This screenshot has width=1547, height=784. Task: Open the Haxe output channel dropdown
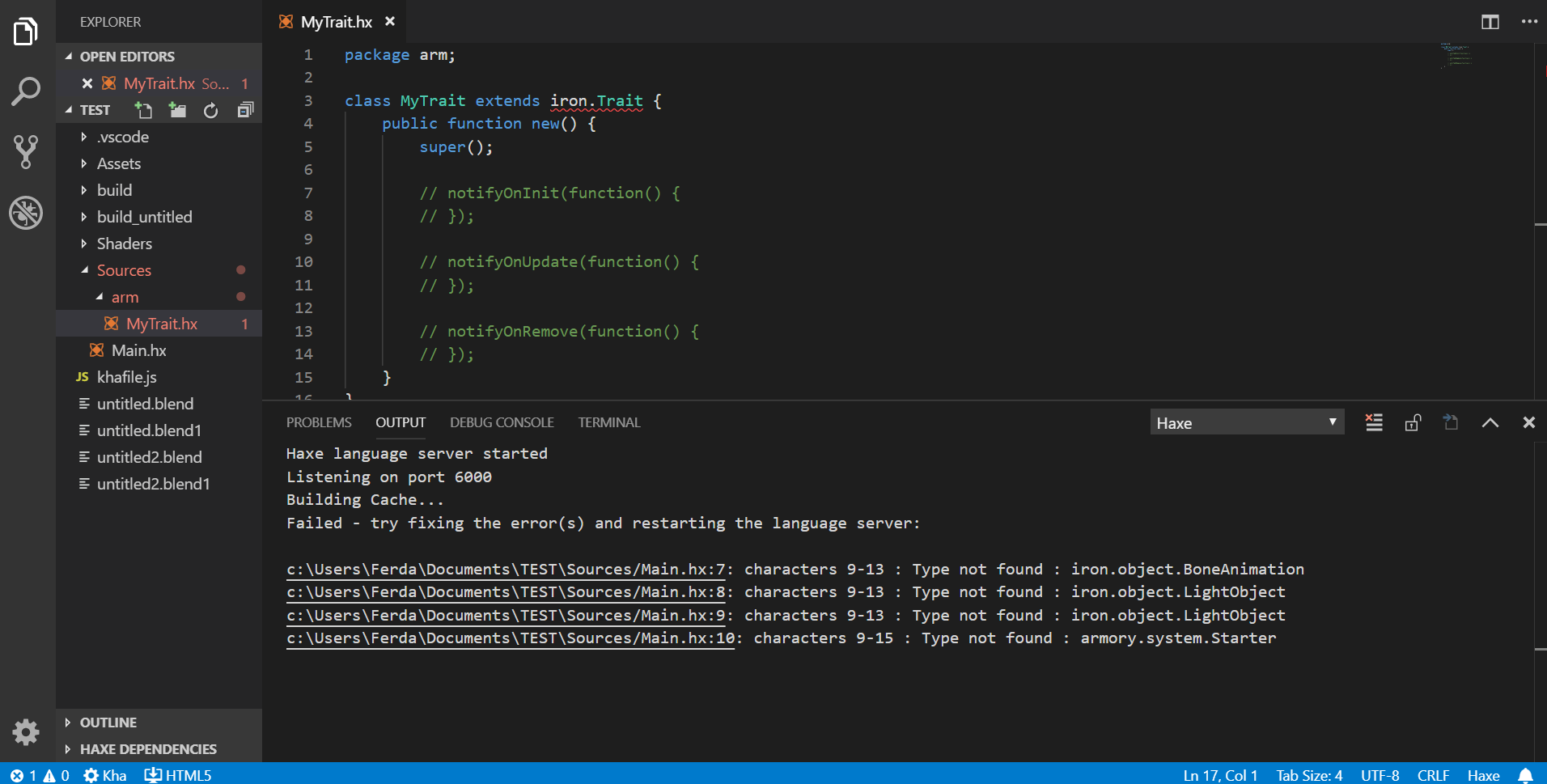(1247, 422)
